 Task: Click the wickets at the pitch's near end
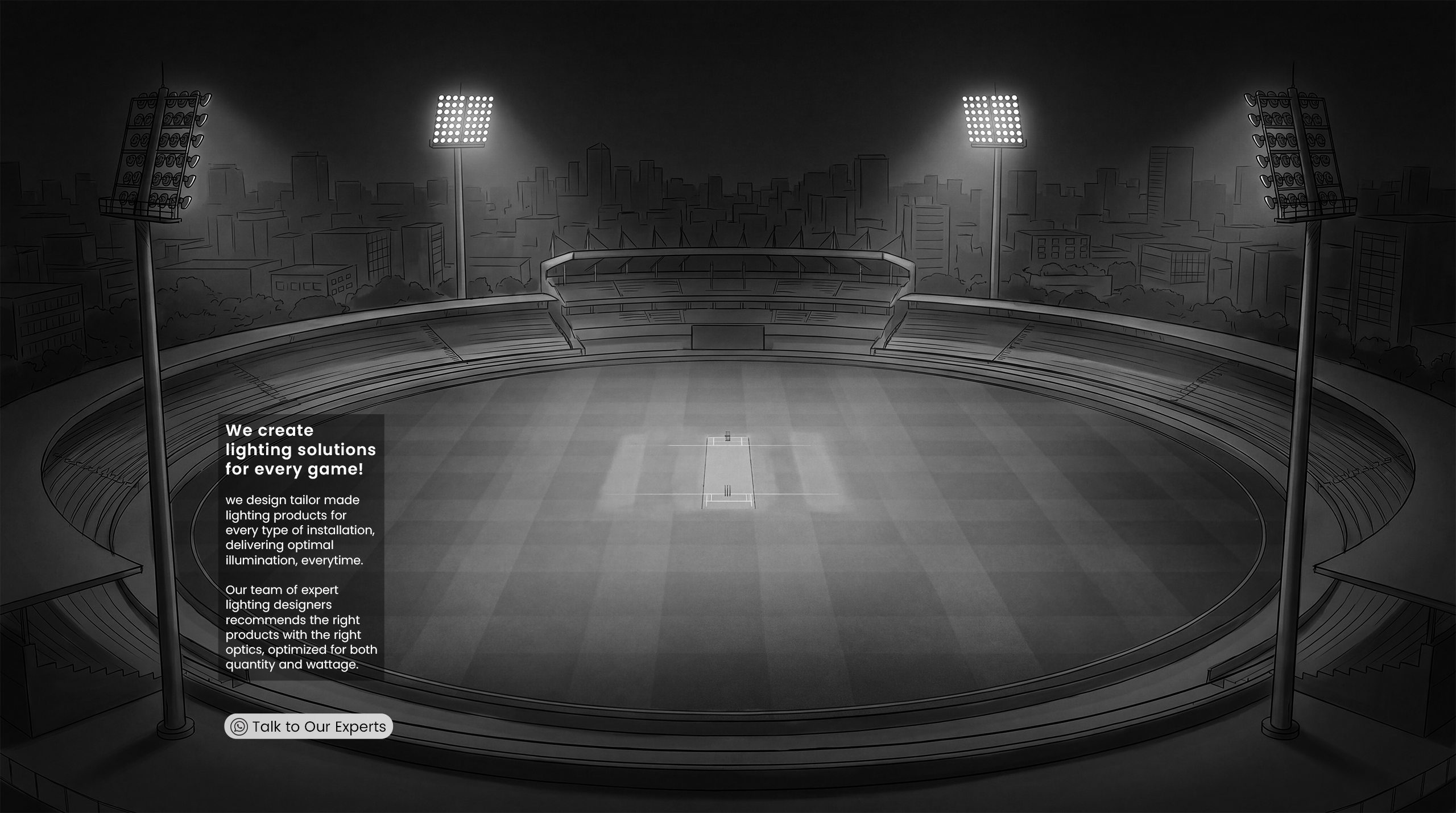pyautogui.click(x=727, y=491)
